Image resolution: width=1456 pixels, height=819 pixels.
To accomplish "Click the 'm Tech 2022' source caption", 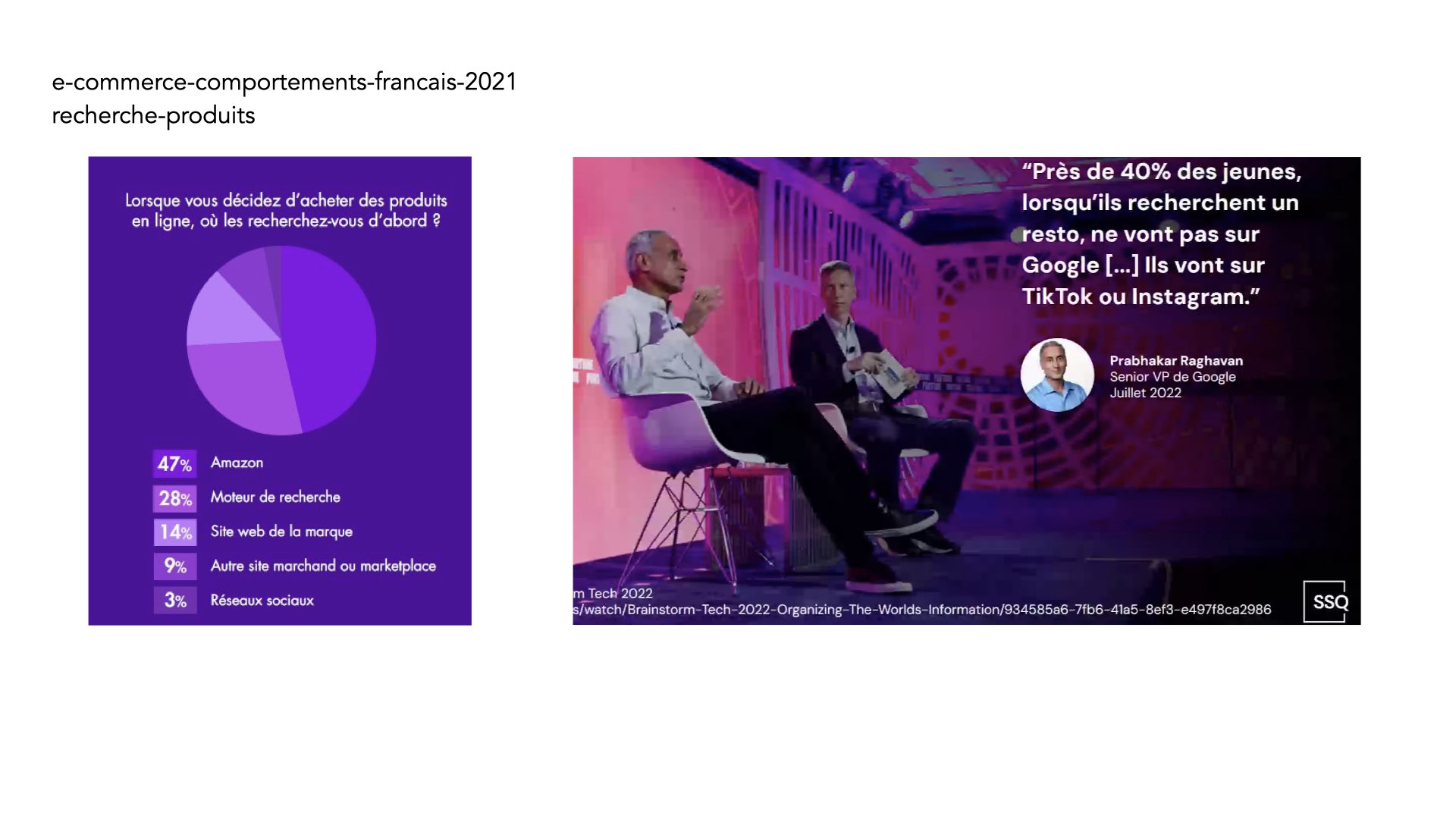I will click(x=613, y=593).
